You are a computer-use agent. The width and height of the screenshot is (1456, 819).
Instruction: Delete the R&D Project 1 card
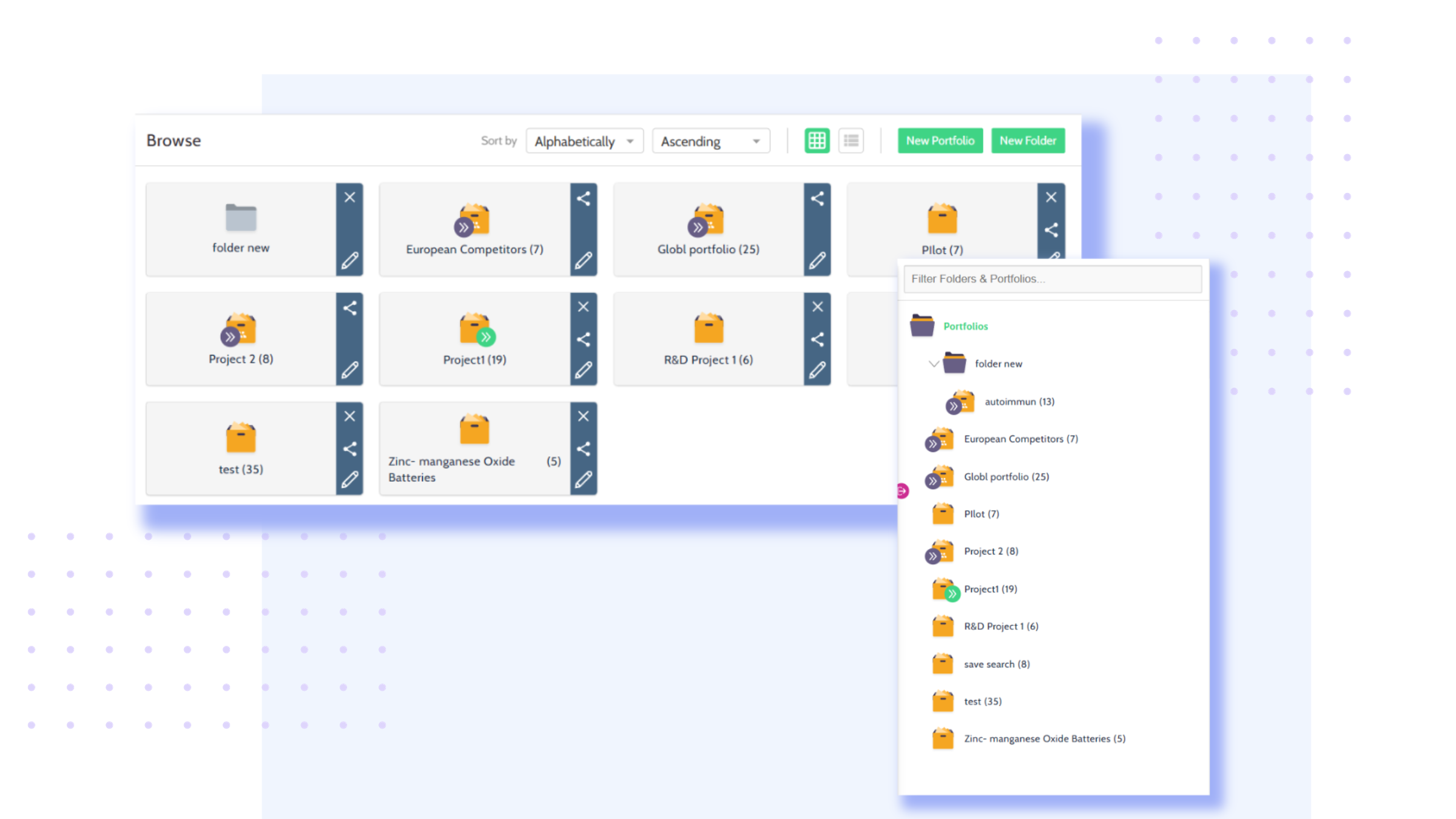coord(817,307)
